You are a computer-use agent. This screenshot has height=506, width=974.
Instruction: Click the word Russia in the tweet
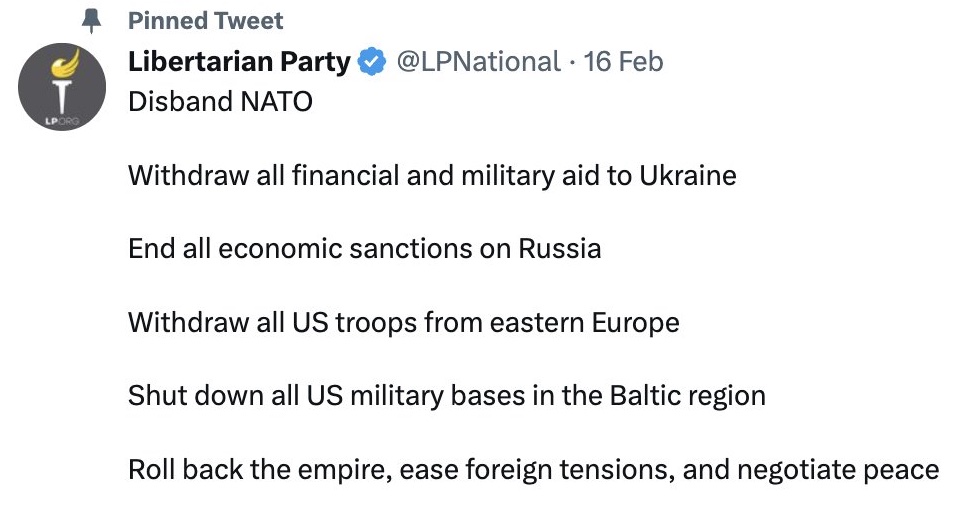pos(560,249)
